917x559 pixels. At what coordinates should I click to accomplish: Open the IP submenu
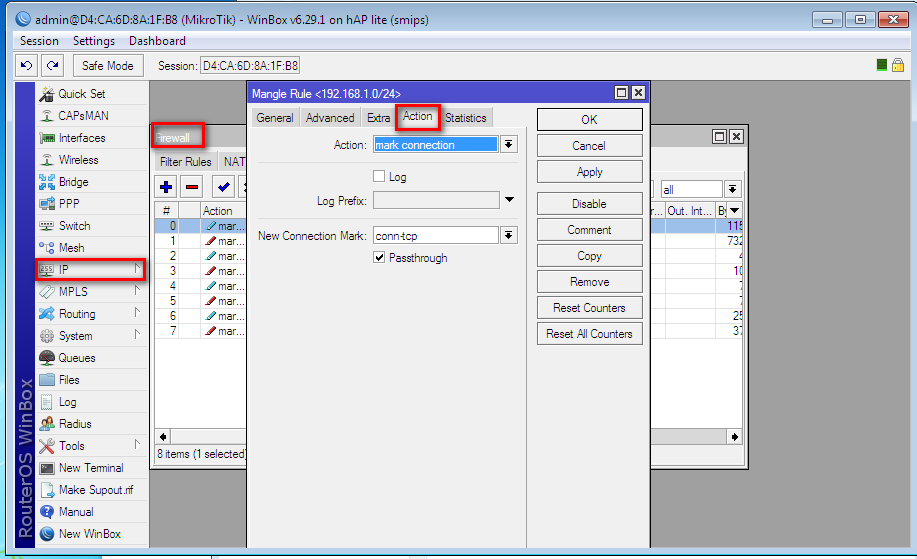pos(91,270)
